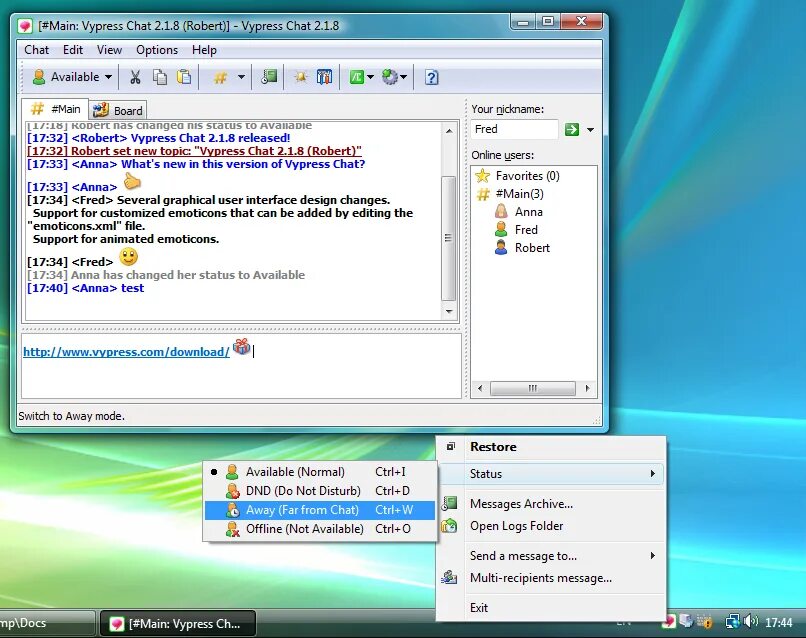Click the Vypress Chat heart tray icon
Image resolution: width=806 pixels, height=638 pixels.
tap(668, 622)
